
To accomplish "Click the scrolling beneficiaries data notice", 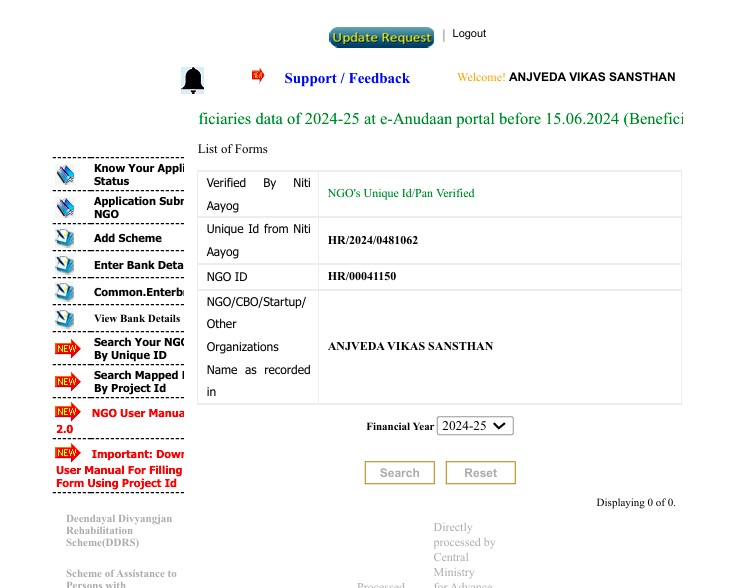I will coord(440,119).
